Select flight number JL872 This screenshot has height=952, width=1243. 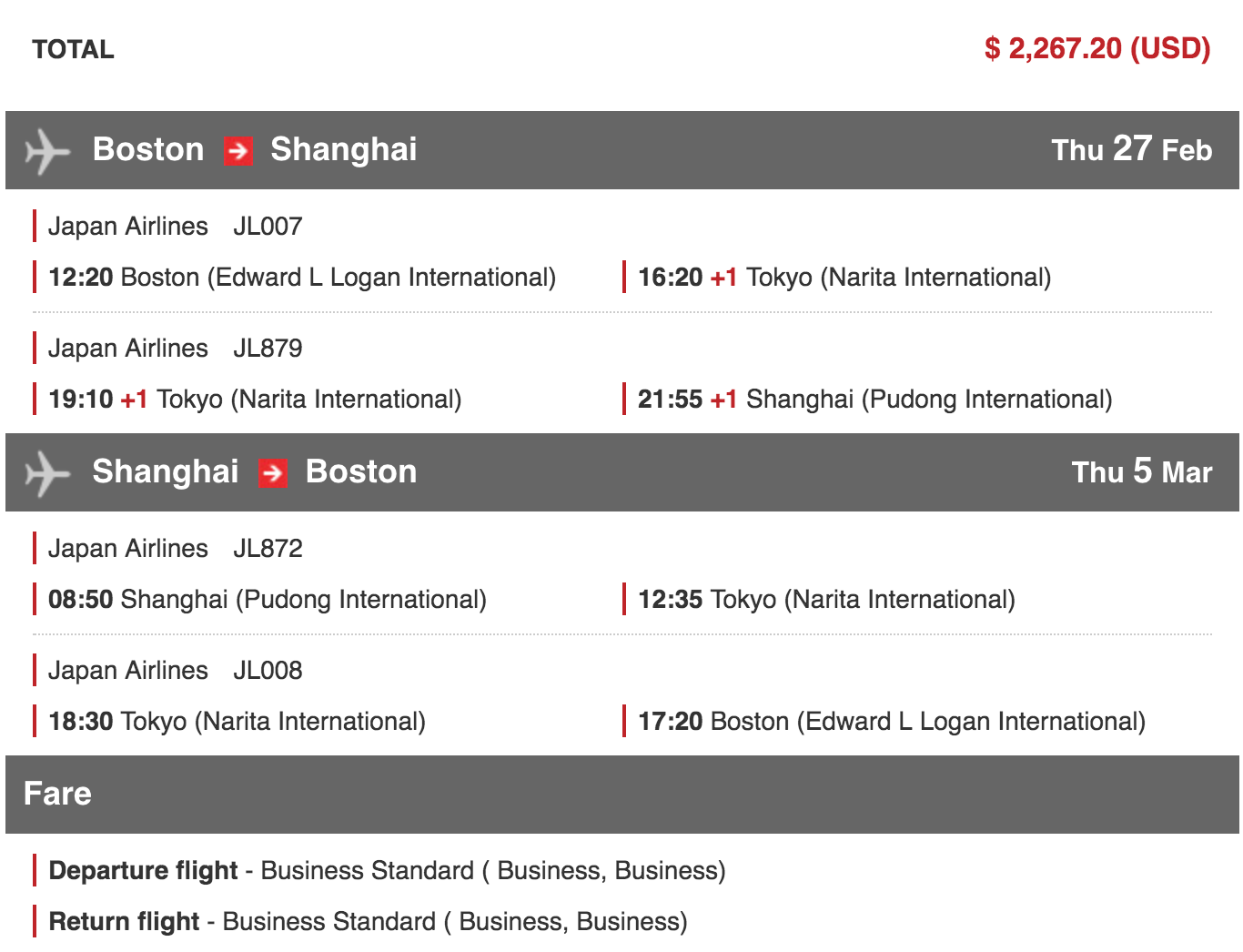click(x=268, y=548)
